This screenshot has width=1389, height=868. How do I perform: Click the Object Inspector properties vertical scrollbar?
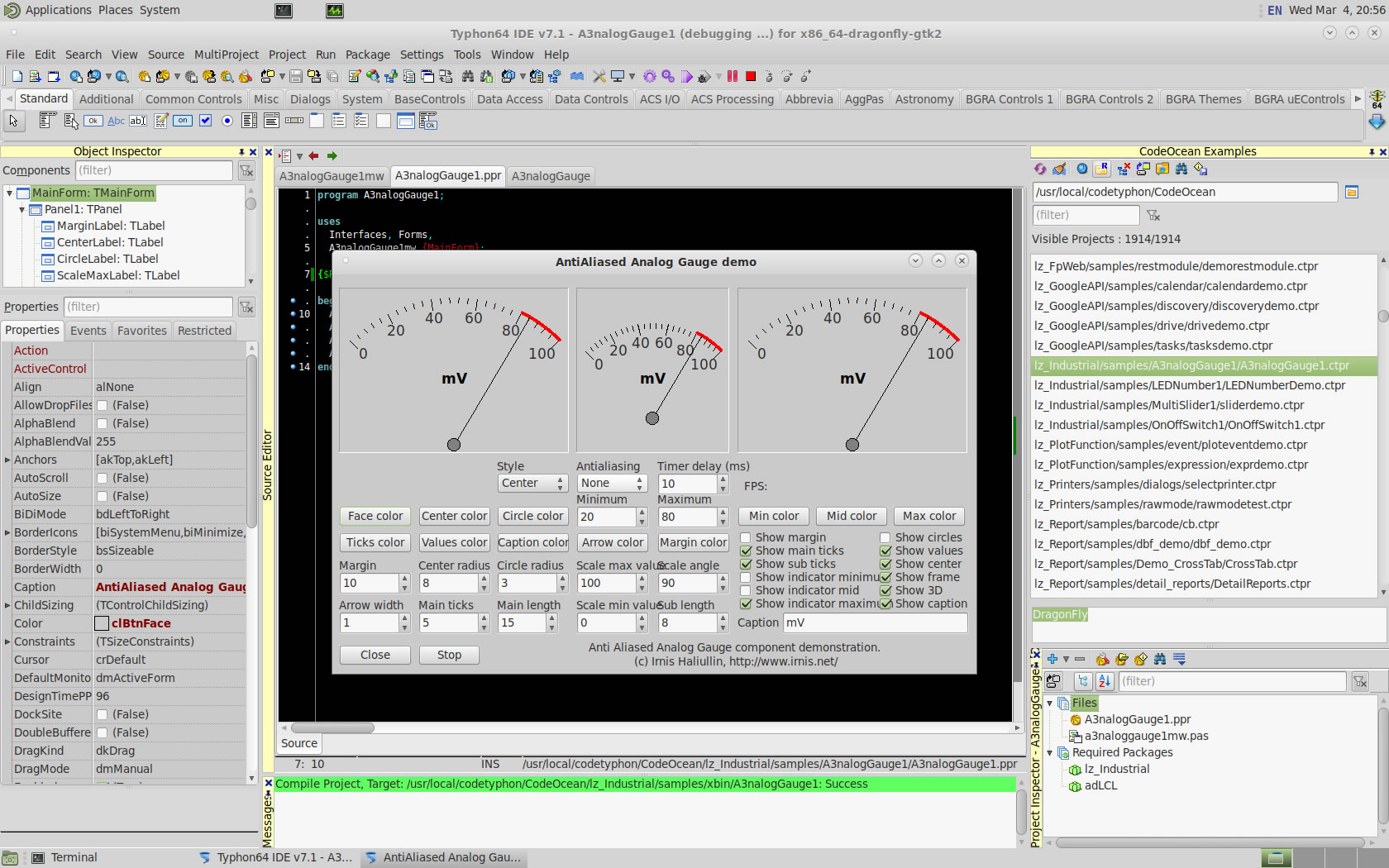(252, 442)
